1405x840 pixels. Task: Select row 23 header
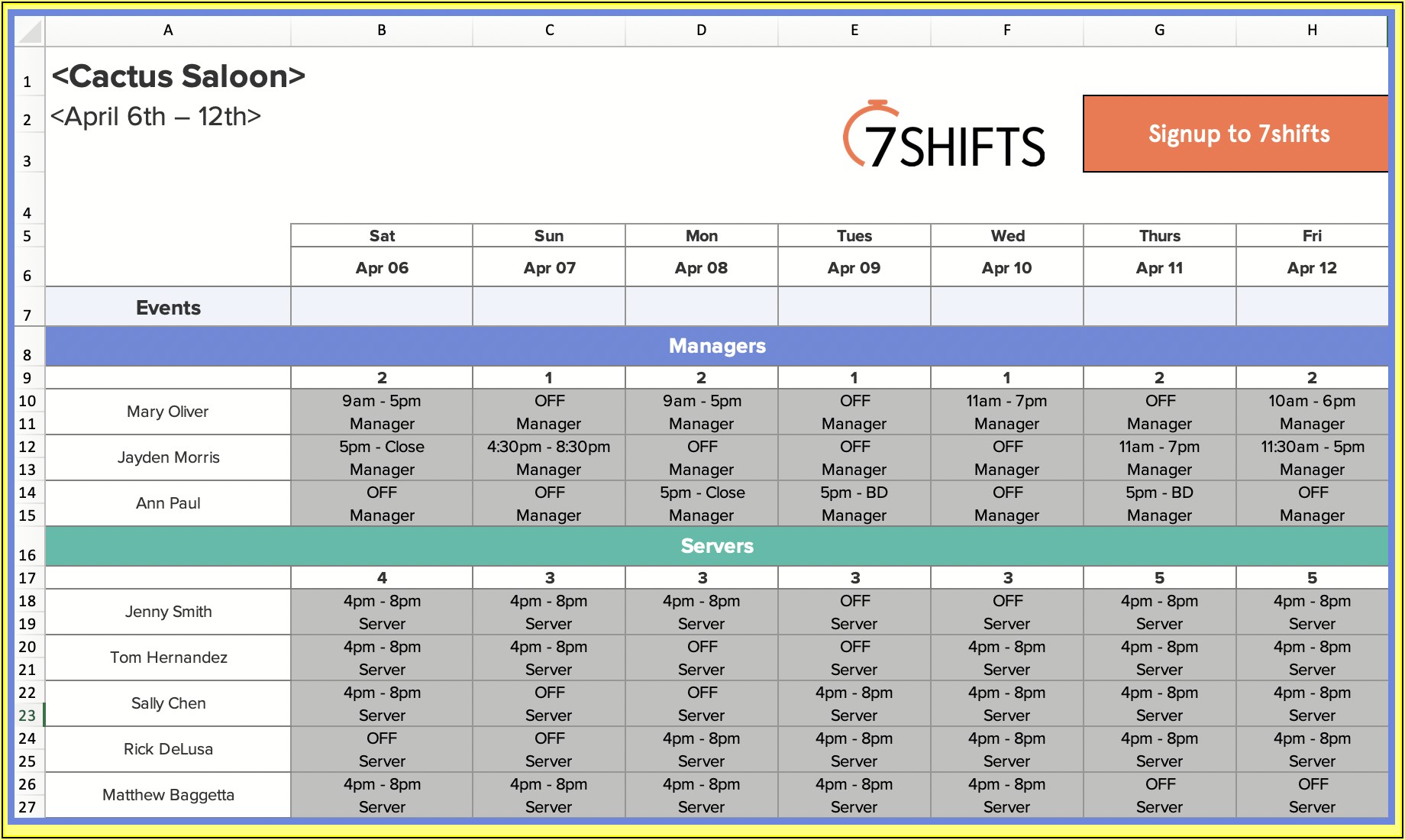[27, 716]
